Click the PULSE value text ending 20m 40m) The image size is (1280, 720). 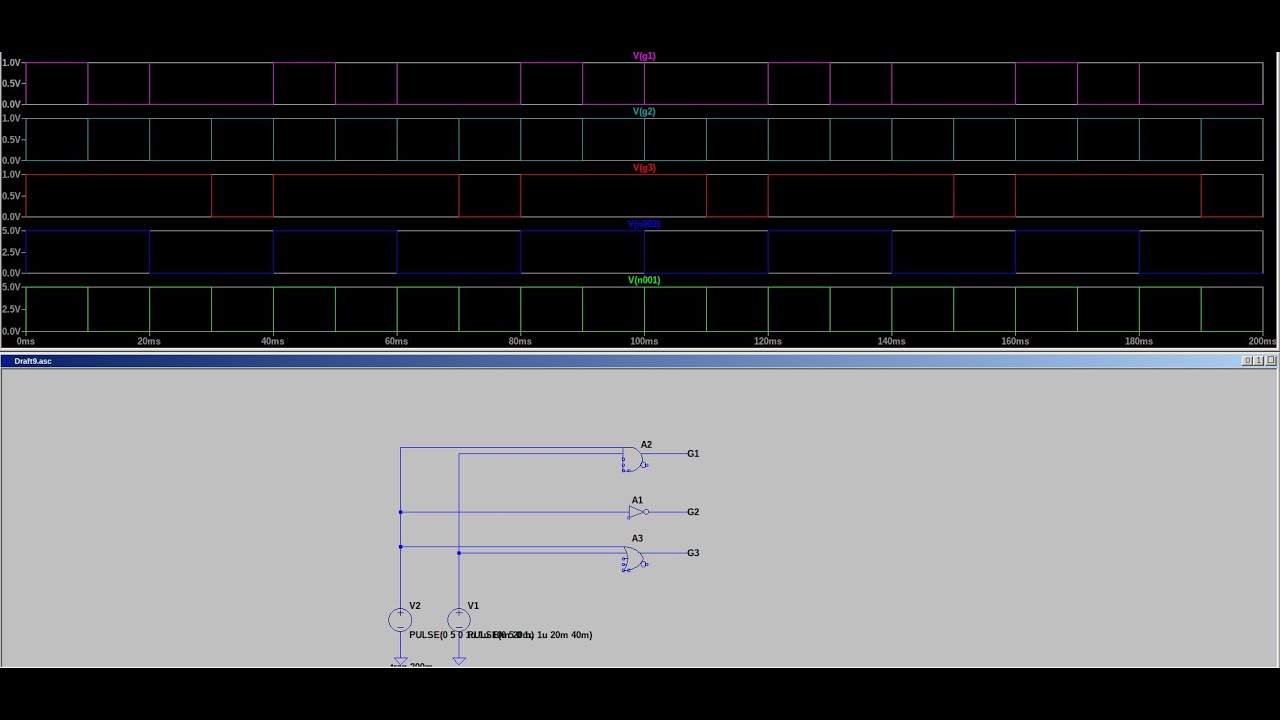click(x=530, y=635)
